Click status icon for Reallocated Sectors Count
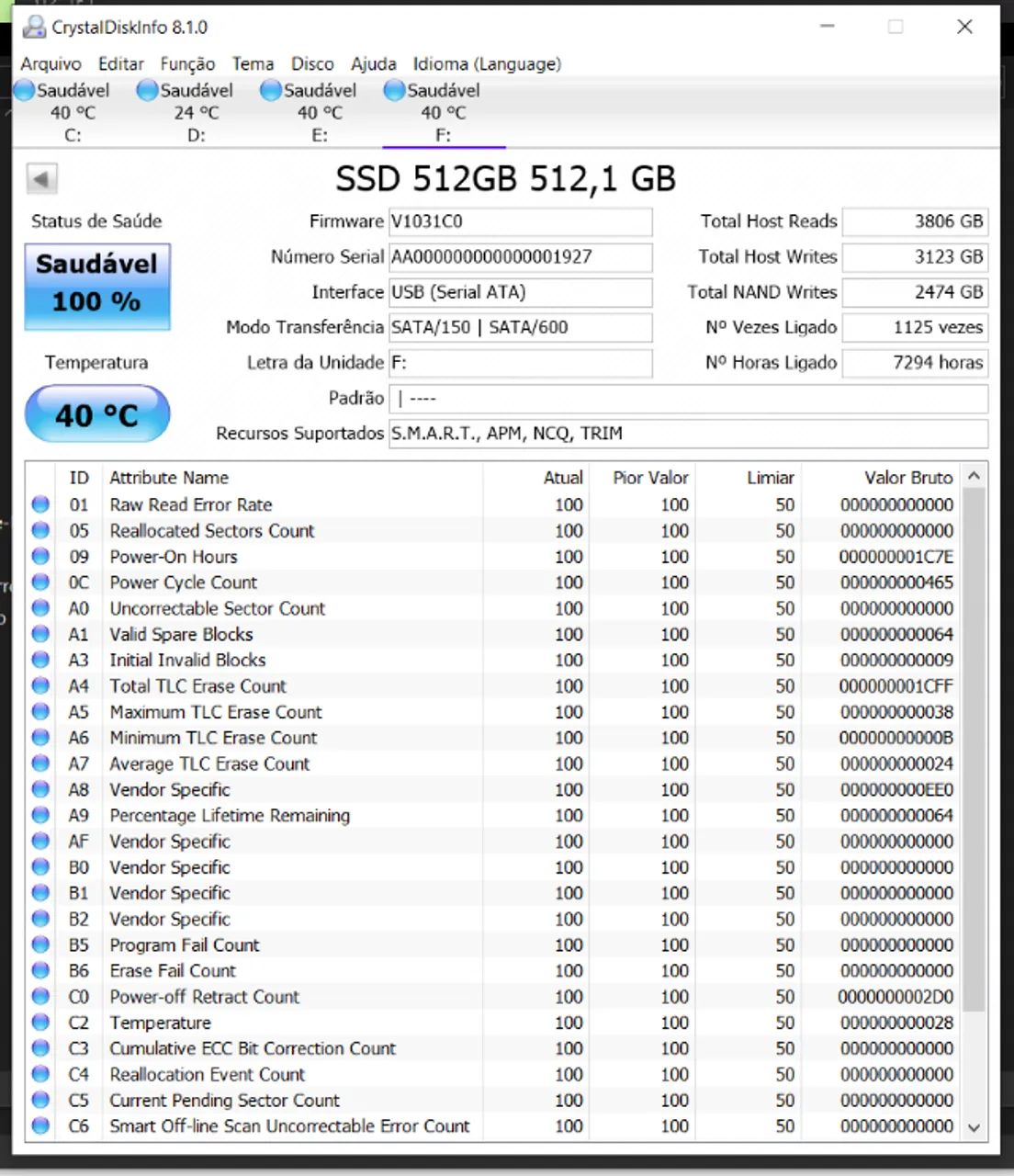The width and height of the screenshot is (1014, 1176). coord(40,530)
